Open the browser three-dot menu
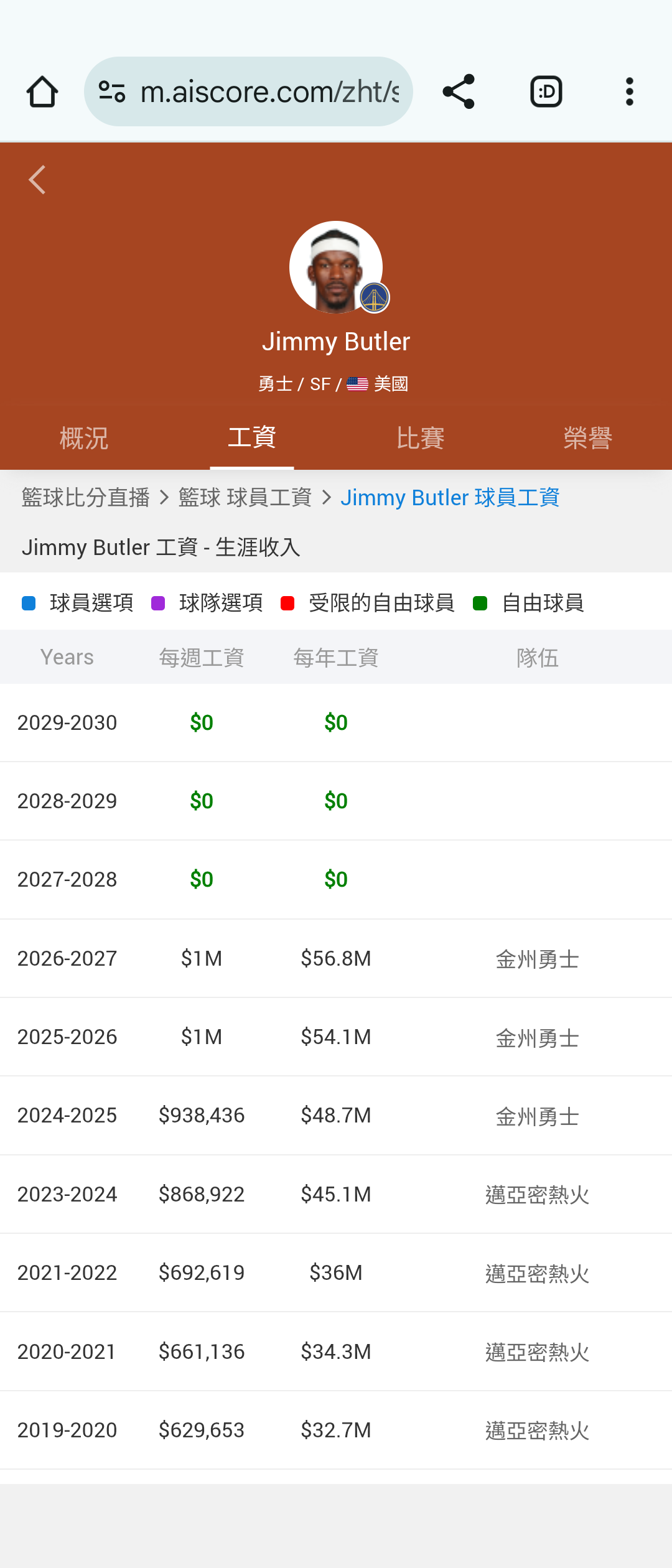The image size is (672, 1568). pos(630,92)
